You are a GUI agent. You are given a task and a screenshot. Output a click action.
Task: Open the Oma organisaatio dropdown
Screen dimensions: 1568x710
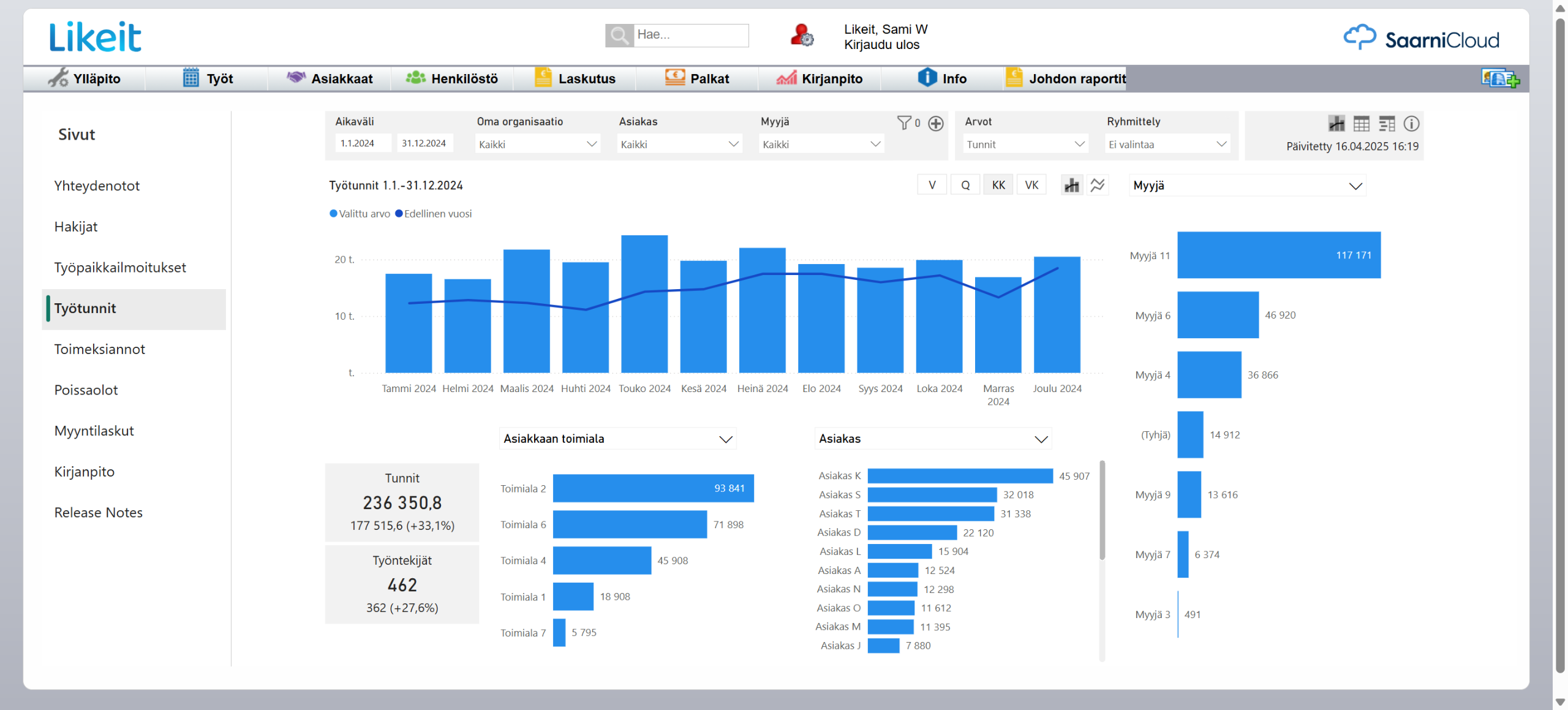point(537,145)
